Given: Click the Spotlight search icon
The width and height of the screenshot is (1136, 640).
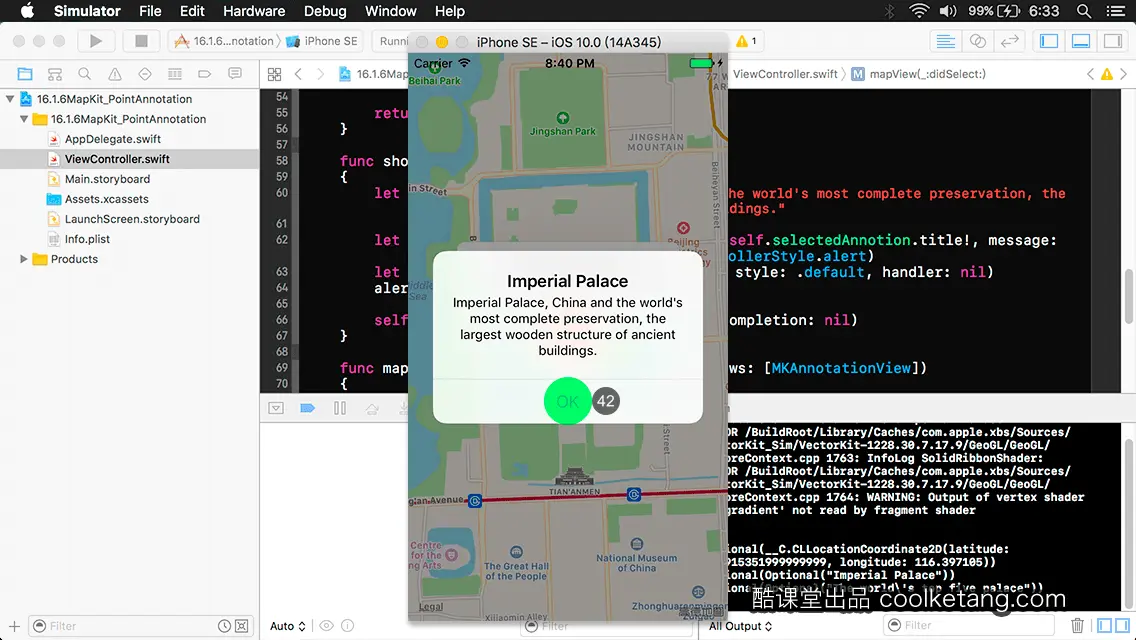Looking at the screenshot, I should pos(1084,11).
